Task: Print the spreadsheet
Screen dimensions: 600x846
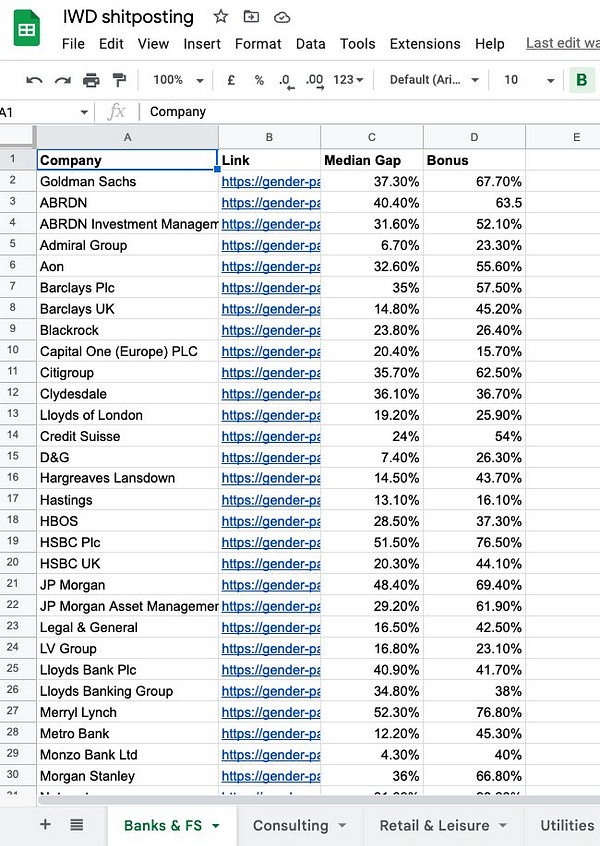Action: [91, 80]
